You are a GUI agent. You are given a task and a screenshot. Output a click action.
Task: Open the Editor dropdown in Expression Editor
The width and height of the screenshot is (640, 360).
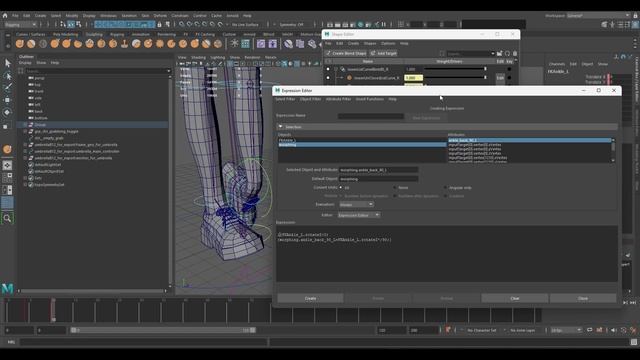point(359,215)
